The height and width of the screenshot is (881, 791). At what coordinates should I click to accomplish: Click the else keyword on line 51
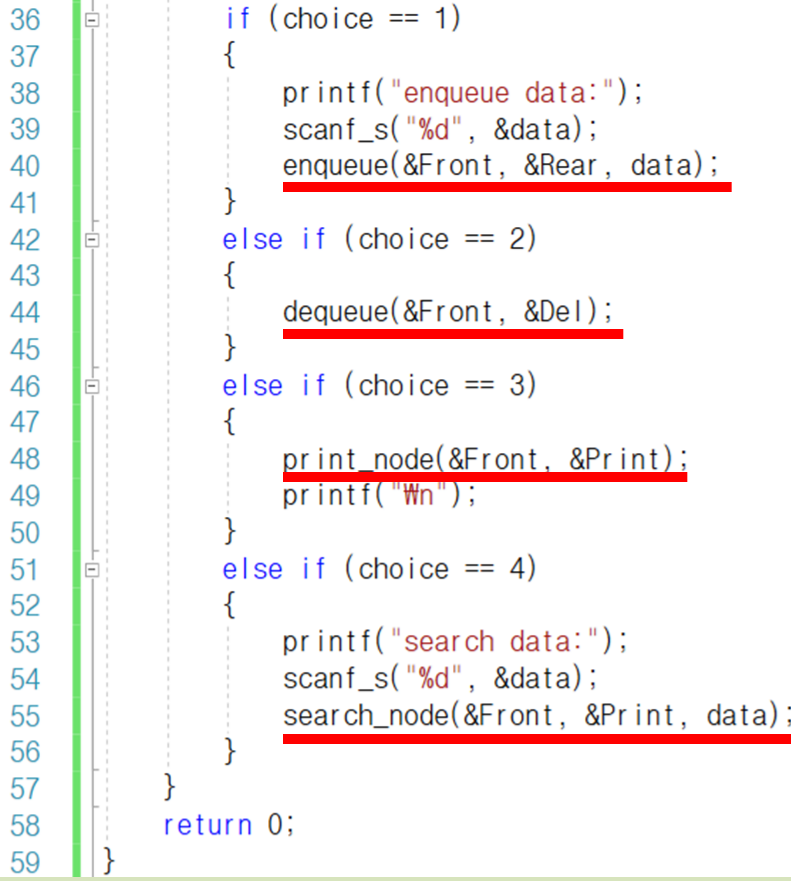[x=252, y=569]
